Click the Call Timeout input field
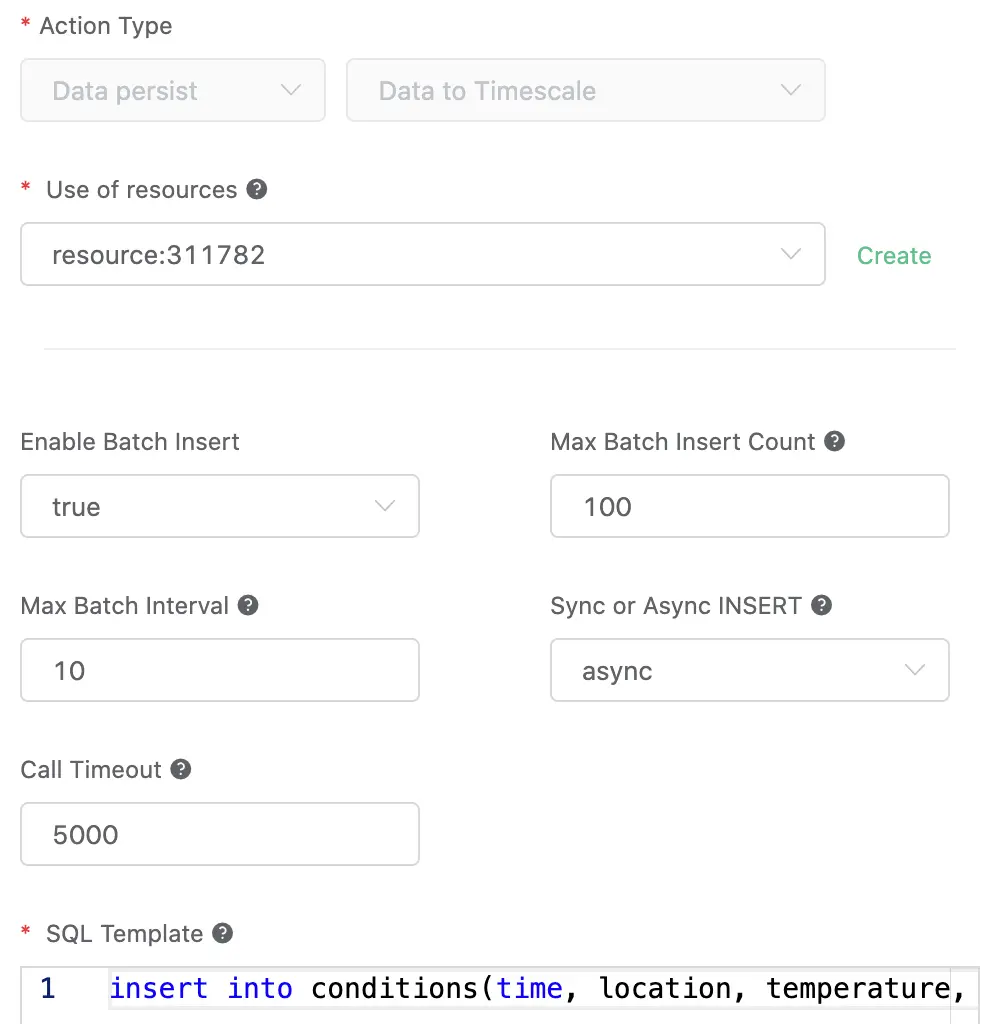990x1024 pixels. tap(219, 835)
